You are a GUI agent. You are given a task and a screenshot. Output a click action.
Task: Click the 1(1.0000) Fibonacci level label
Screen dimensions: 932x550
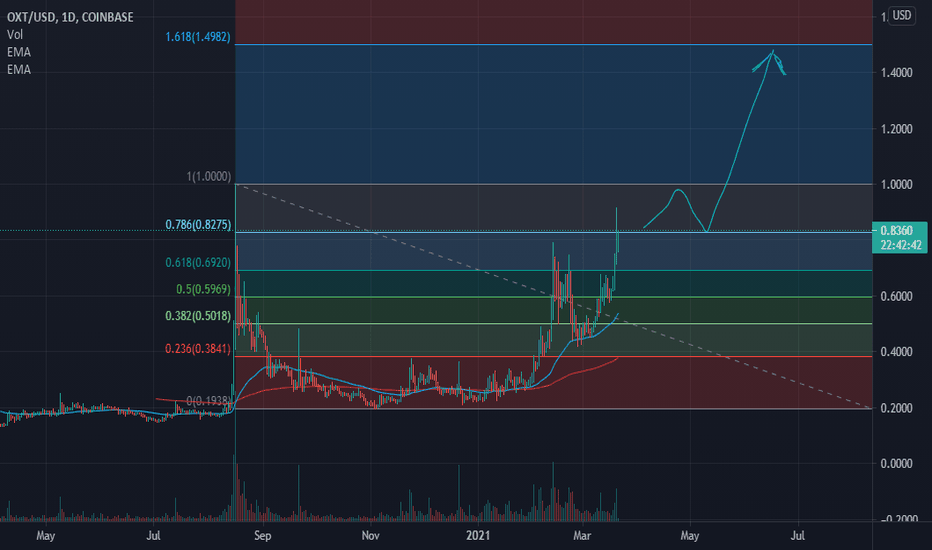pyautogui.click(x=209, y=177)
